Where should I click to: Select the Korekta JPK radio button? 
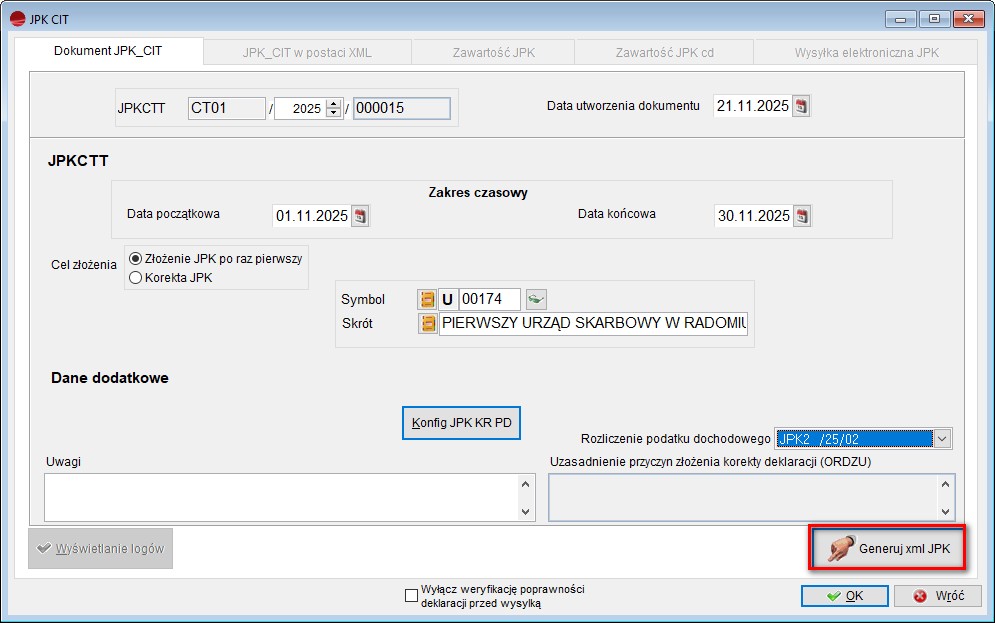pyautogui.click(x=136, y=278)
